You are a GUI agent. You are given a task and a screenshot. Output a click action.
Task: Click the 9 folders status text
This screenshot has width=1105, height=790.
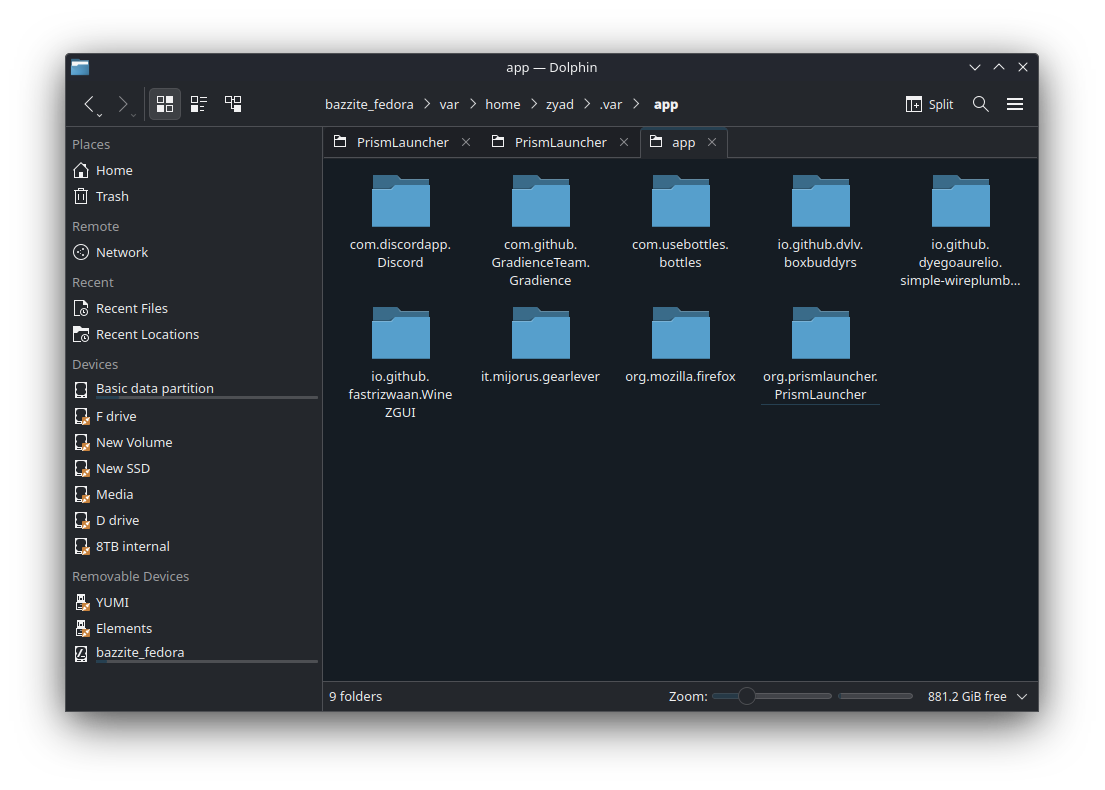click(x=355, y=696)
